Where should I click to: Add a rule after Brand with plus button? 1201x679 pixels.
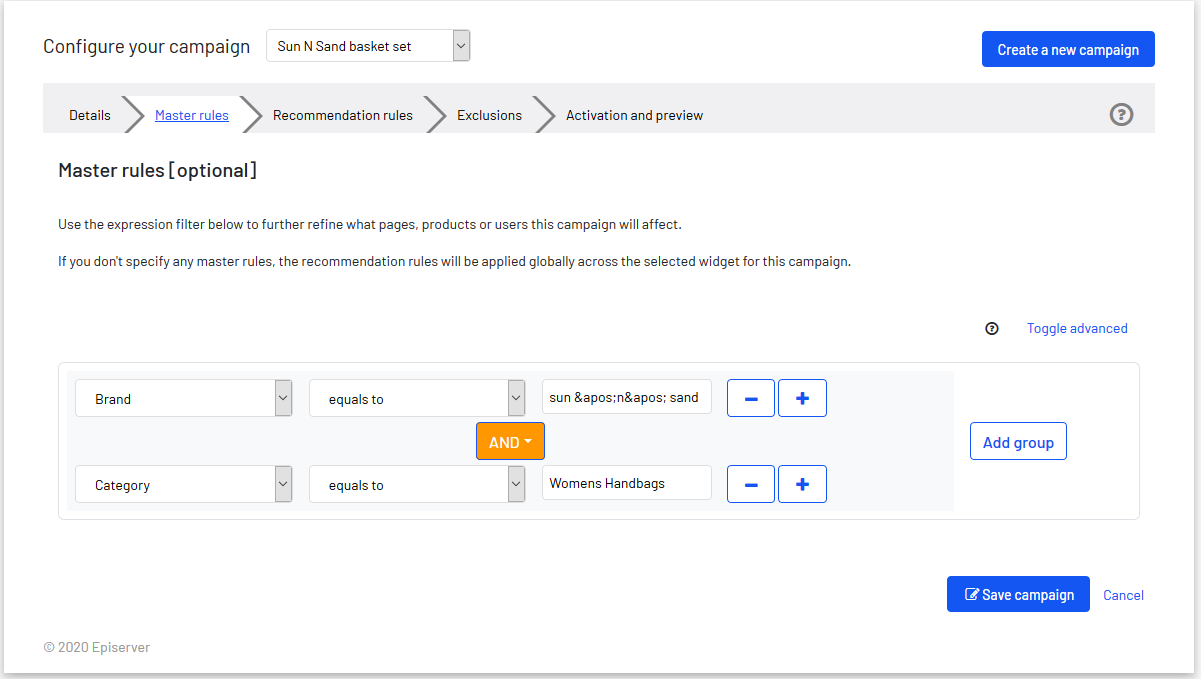(x=802, y=398)
